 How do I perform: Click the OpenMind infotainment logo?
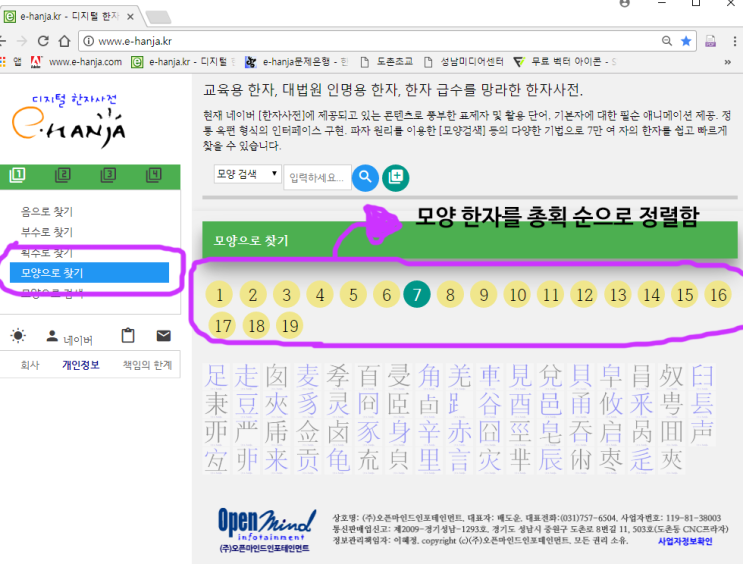tap(266, 530)
